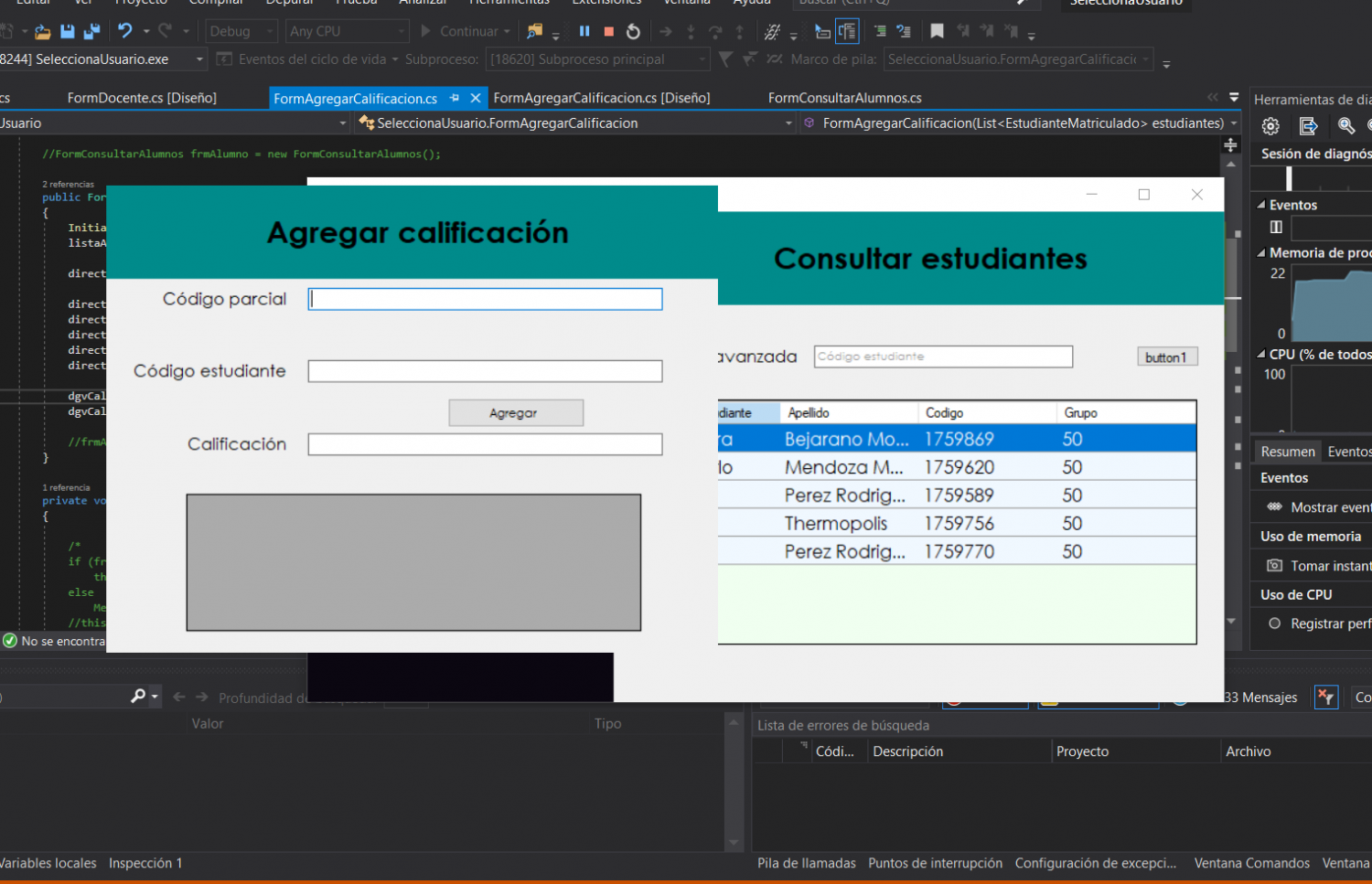Open Diagnostic Tools settings gear icon
This screenshot has height=884, width=1372.
[x=1270, y=126]
